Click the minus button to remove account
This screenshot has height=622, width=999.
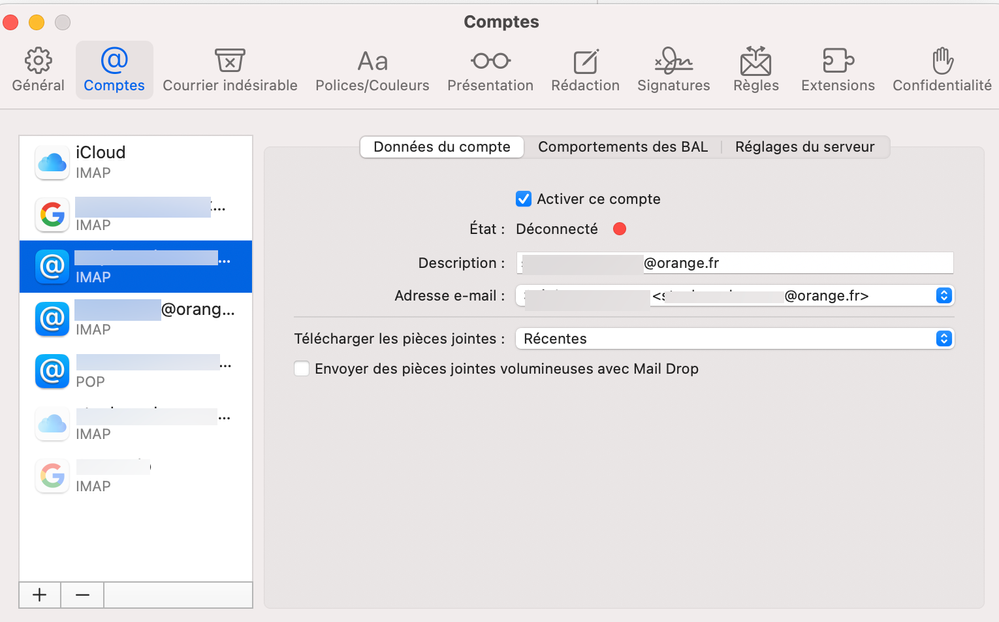click(x=82, y=595)
